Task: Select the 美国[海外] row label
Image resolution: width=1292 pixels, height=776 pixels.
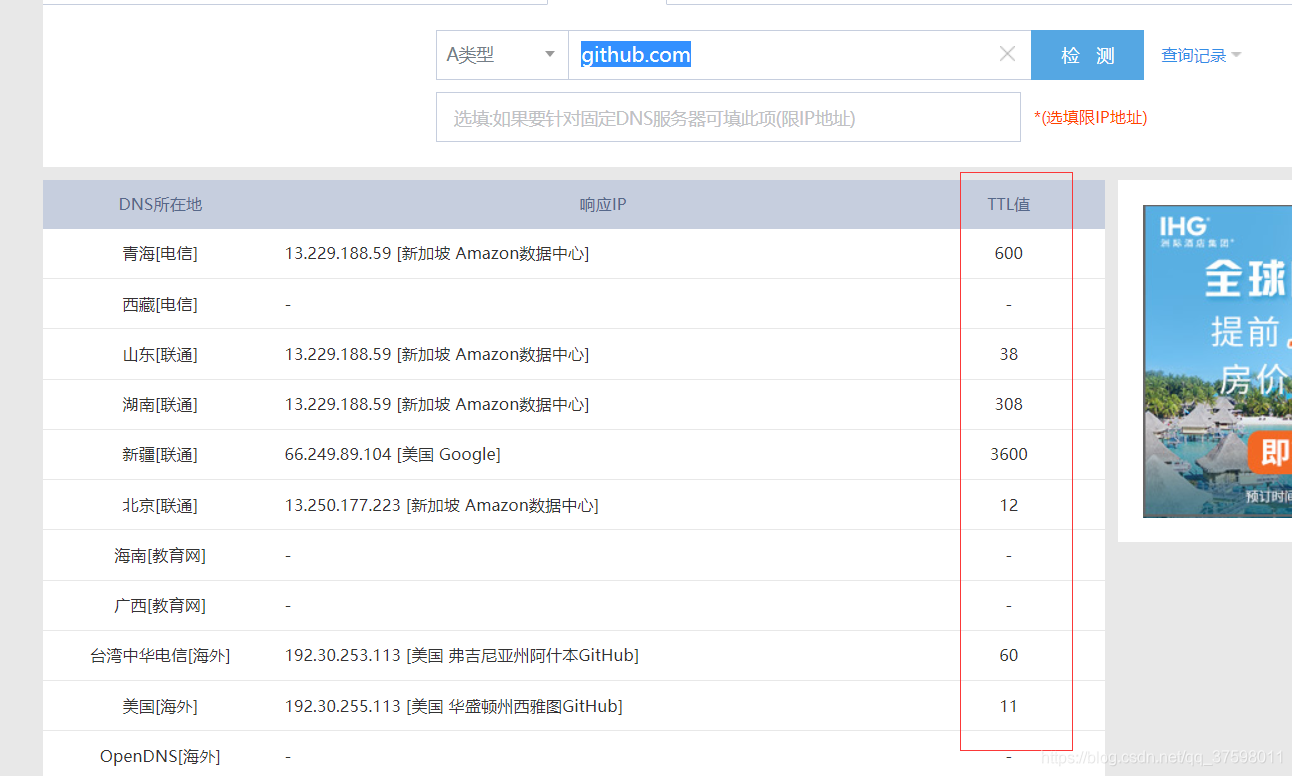Action: click(x=160, y=706)
